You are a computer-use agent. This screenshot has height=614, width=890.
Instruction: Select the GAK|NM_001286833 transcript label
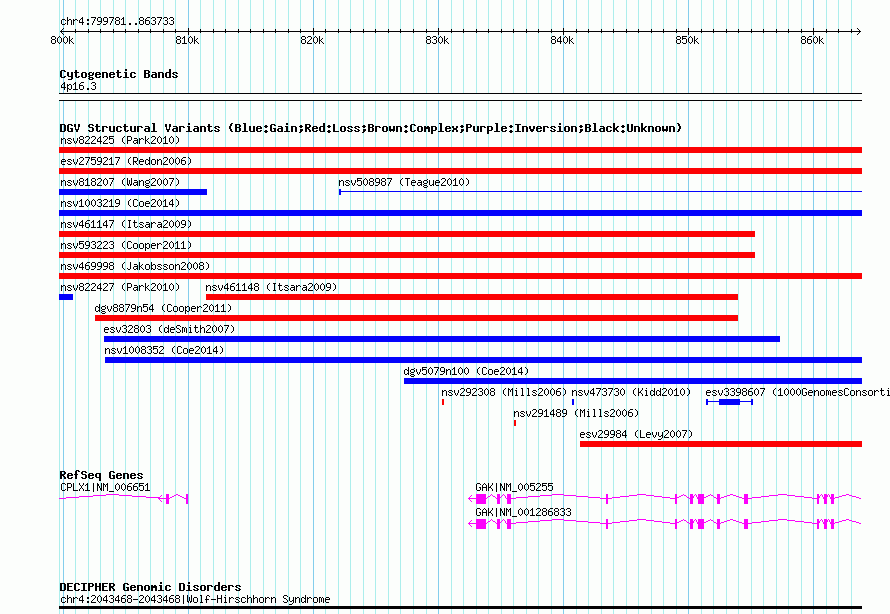(523, 512)
